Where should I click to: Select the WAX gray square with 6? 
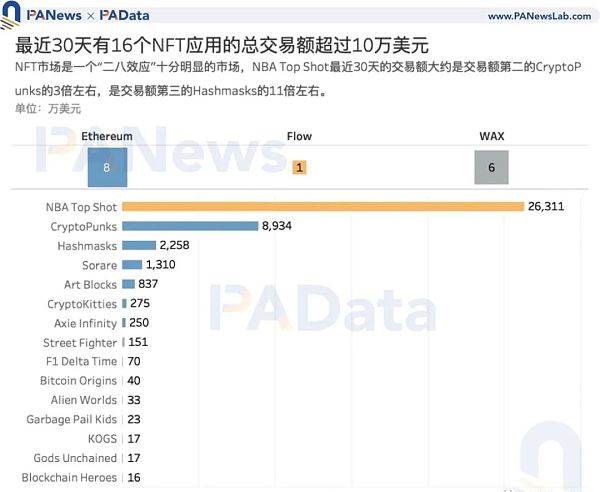coord(491,167)
